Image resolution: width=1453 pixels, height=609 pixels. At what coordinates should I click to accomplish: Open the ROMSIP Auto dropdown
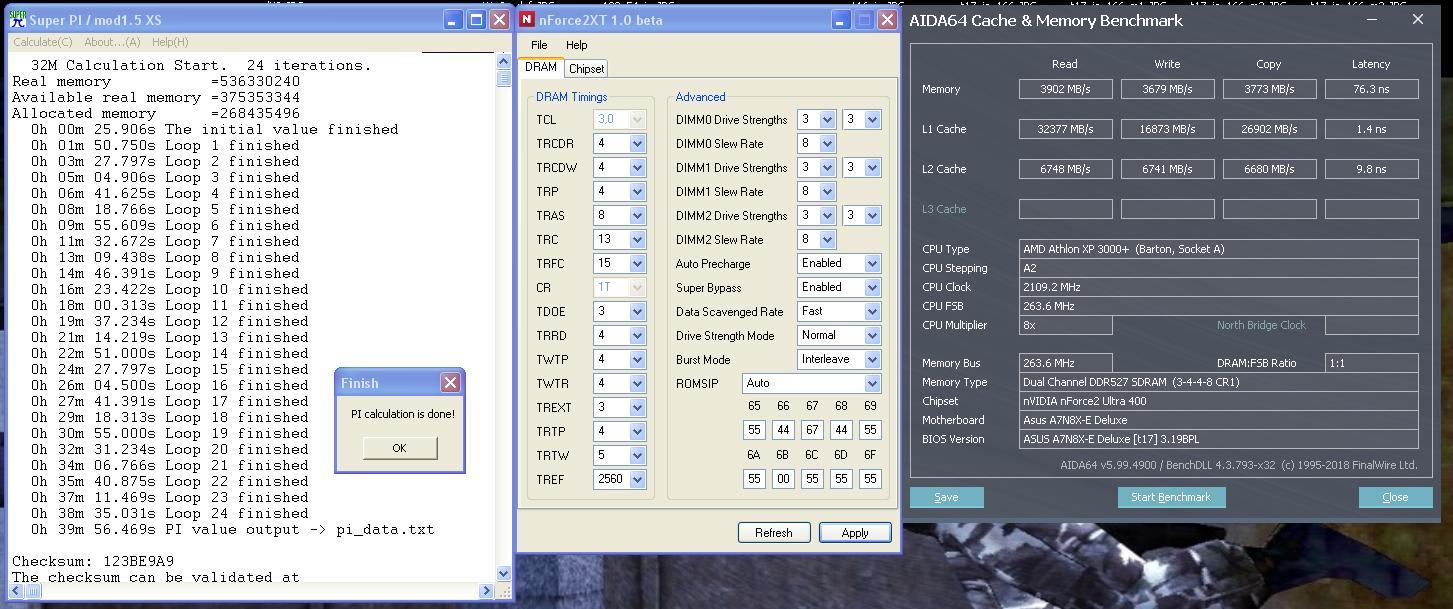pos(872,383)
